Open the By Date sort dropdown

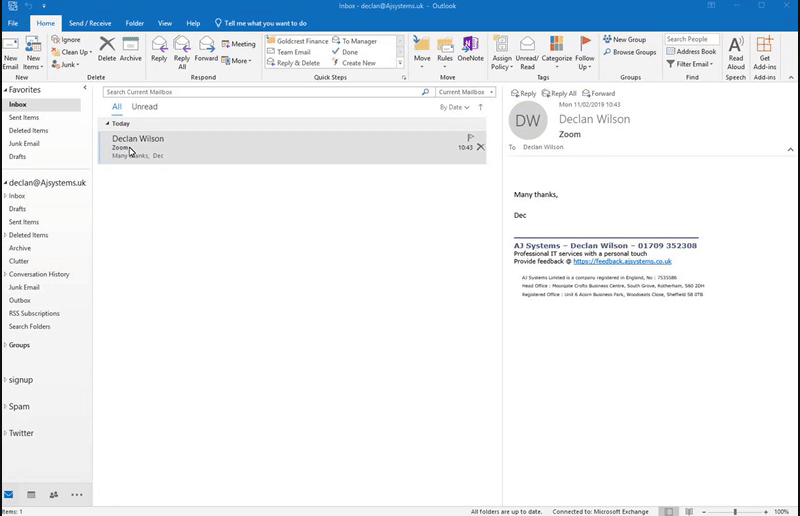[x=453, y=107]
